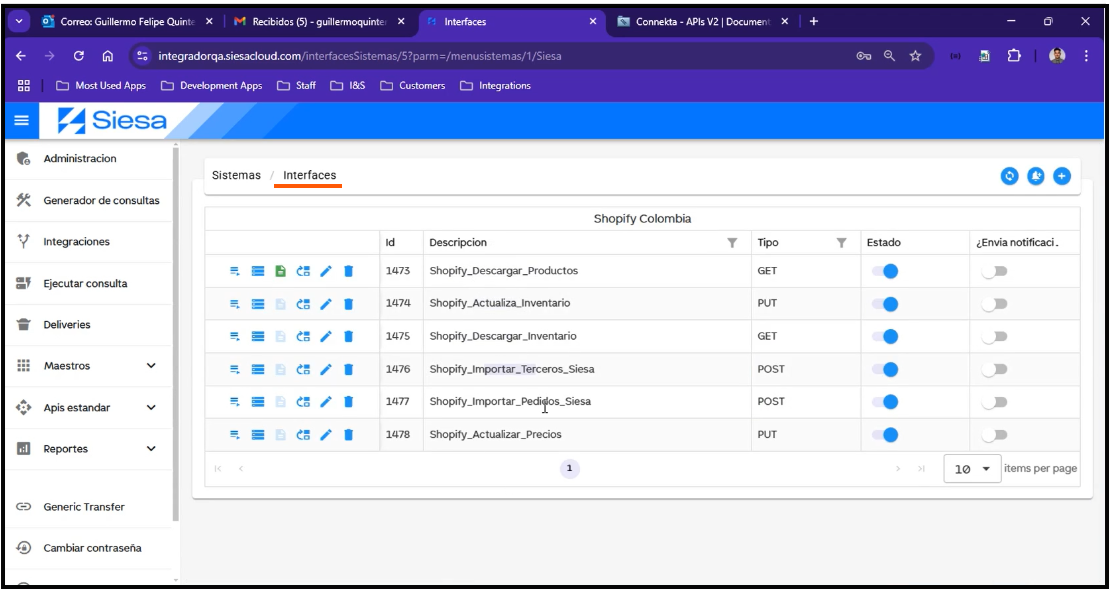
Task: Enable notifications toggle for Shopify_Actualizar_Precios
Action: [x=990, y=434]
